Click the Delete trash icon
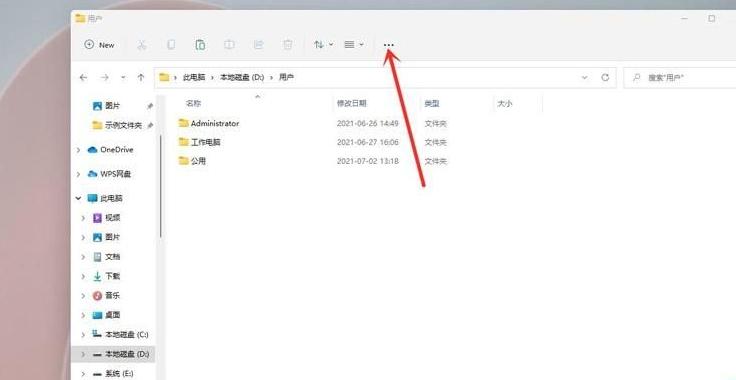The height and width of the screenshot is (380, 736). coord(287,45)
